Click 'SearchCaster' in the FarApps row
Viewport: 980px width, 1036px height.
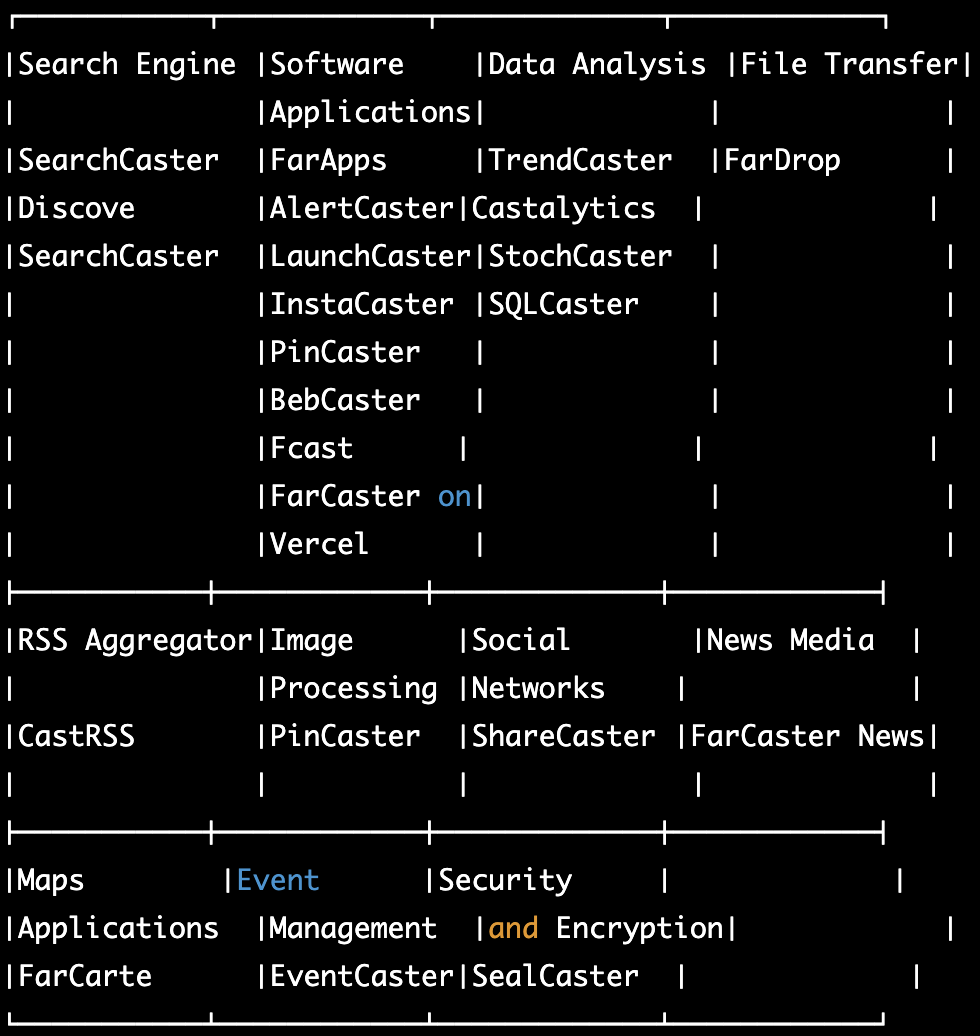point(118,161)
